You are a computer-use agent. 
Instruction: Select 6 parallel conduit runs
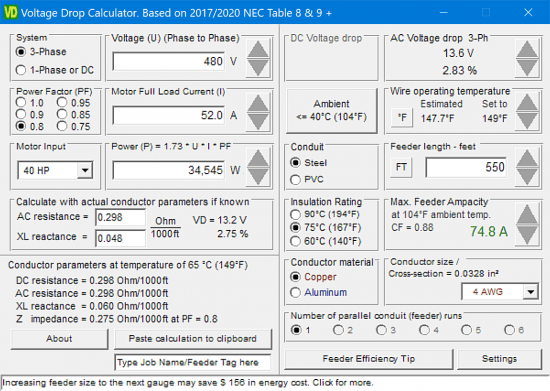(x=514, y=330)
